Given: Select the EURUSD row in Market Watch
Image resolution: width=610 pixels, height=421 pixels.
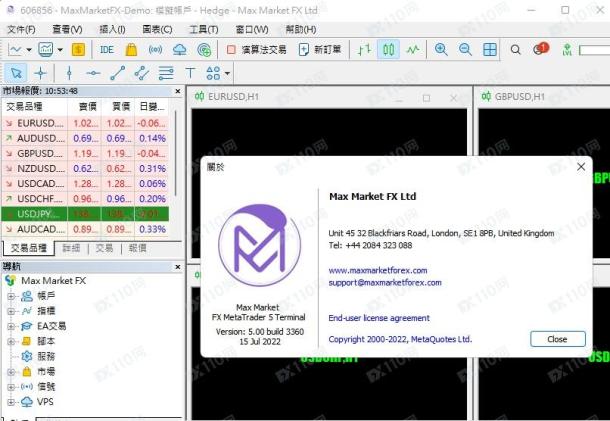Looking at the screenshot, I should [85, 123].
